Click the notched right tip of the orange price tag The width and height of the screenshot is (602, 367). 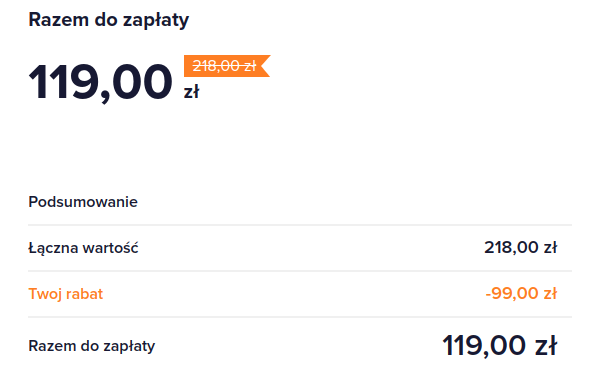265,66
